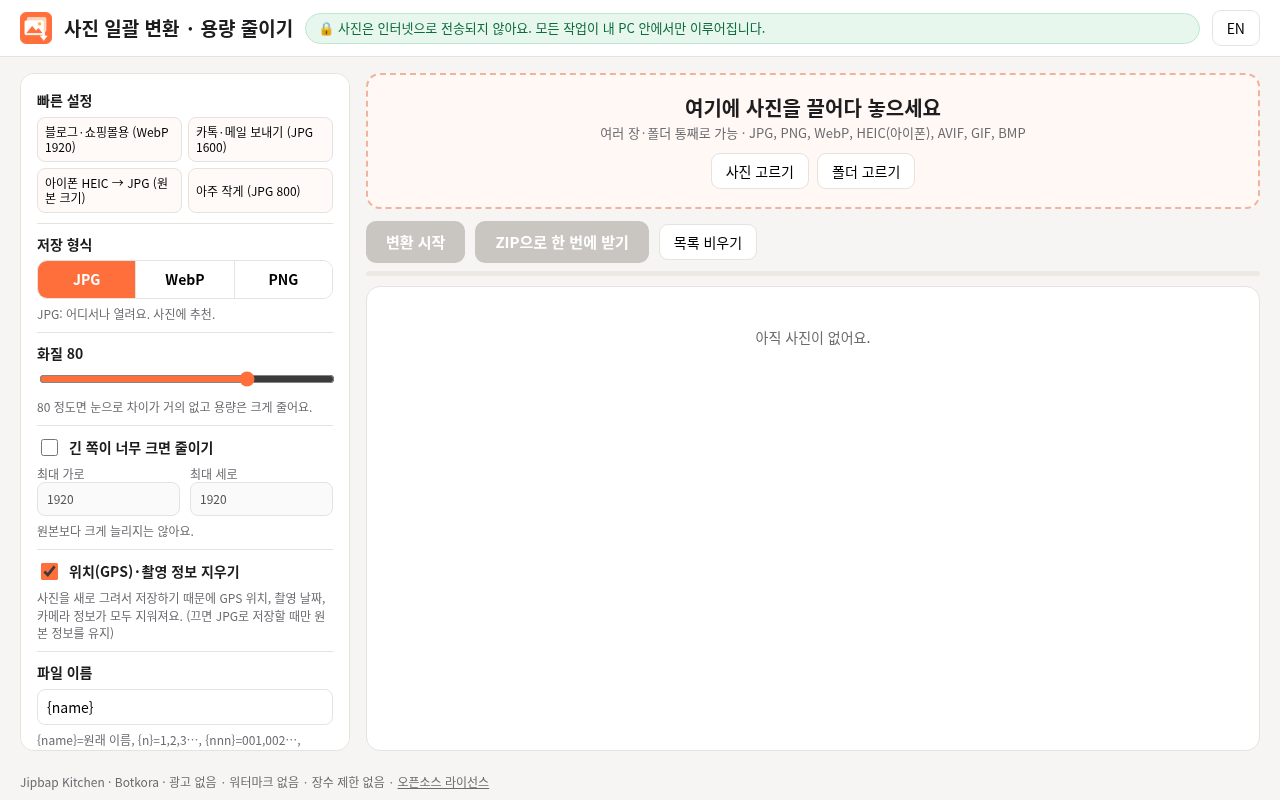Click the orange photo converter app logo

(x=36, y=28)
